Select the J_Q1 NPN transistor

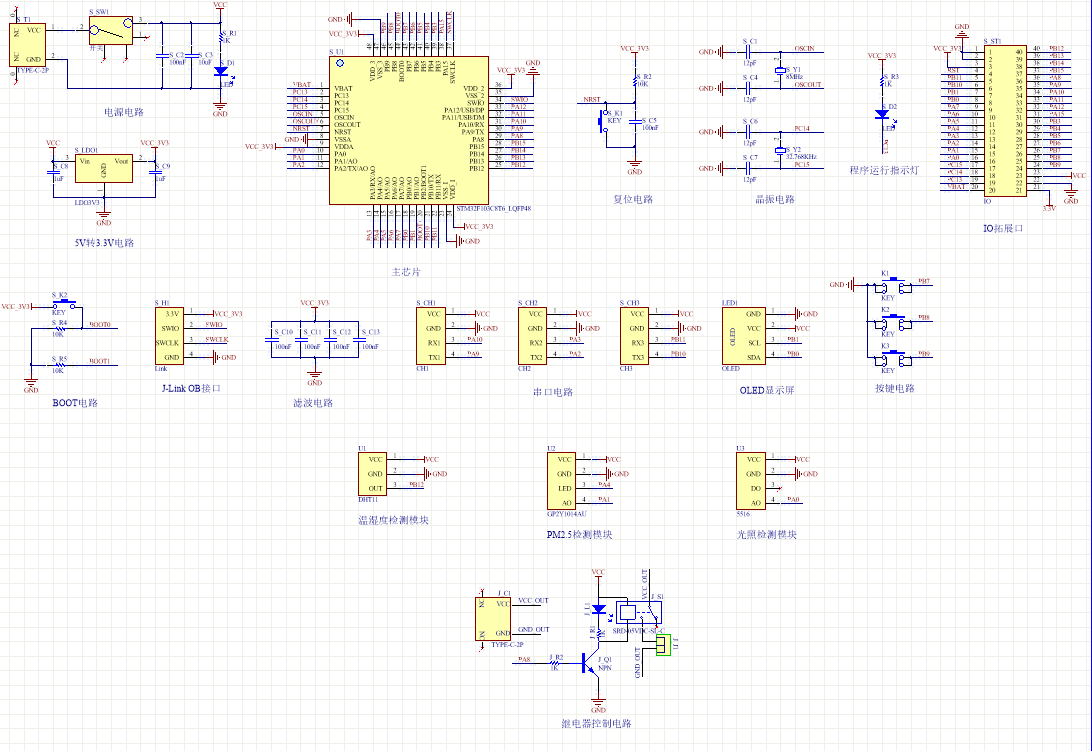(592, 663)
